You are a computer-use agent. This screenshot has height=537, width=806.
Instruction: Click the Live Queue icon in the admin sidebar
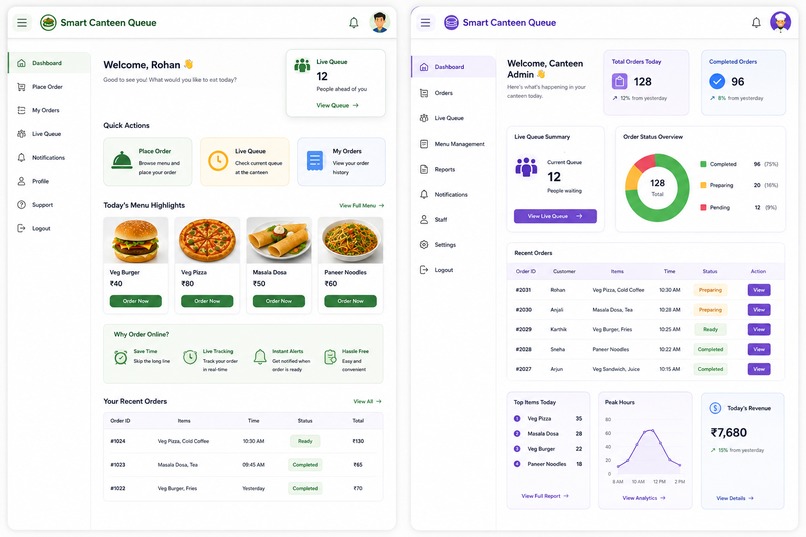pos(424,118)
